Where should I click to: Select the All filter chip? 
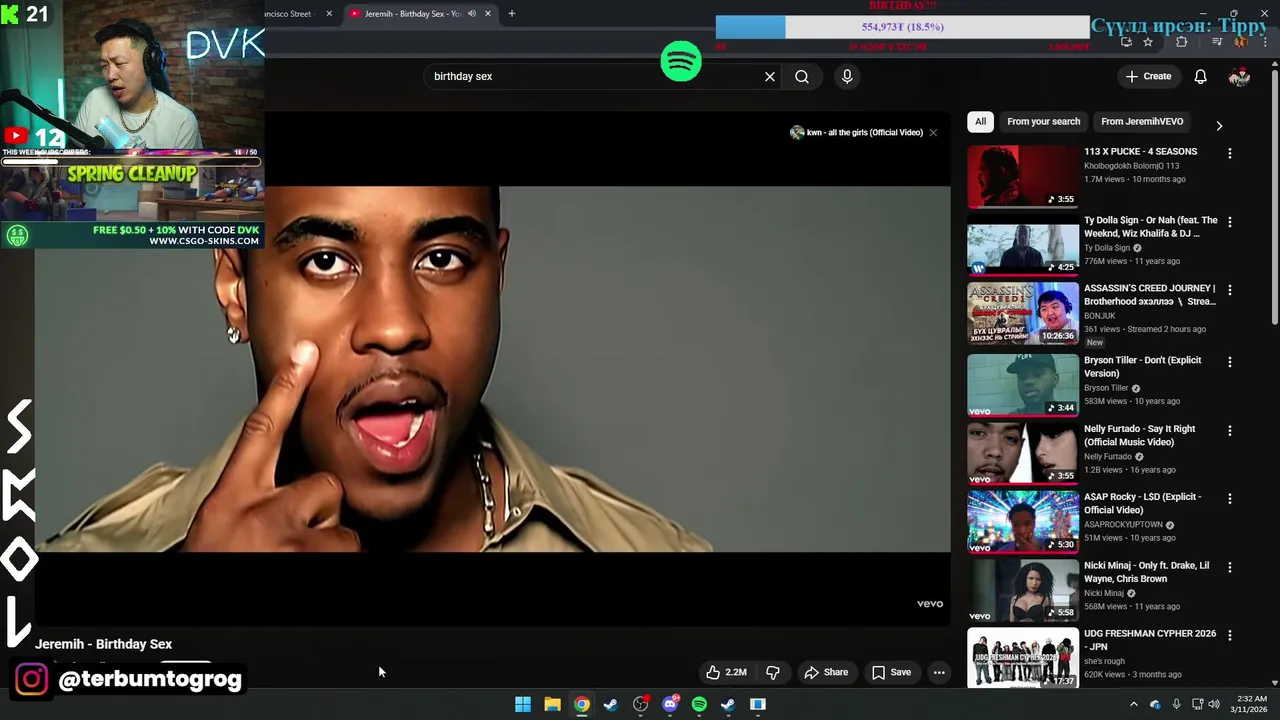980,122
